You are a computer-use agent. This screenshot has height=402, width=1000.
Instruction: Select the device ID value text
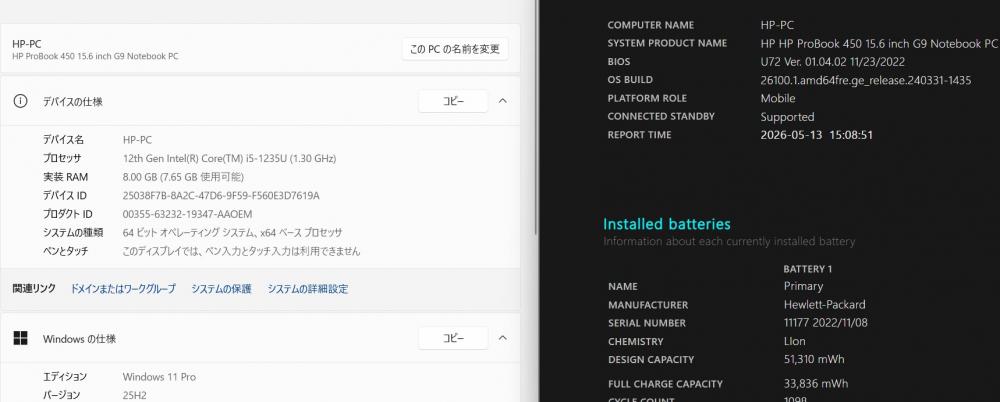click(x=221, y=195)
